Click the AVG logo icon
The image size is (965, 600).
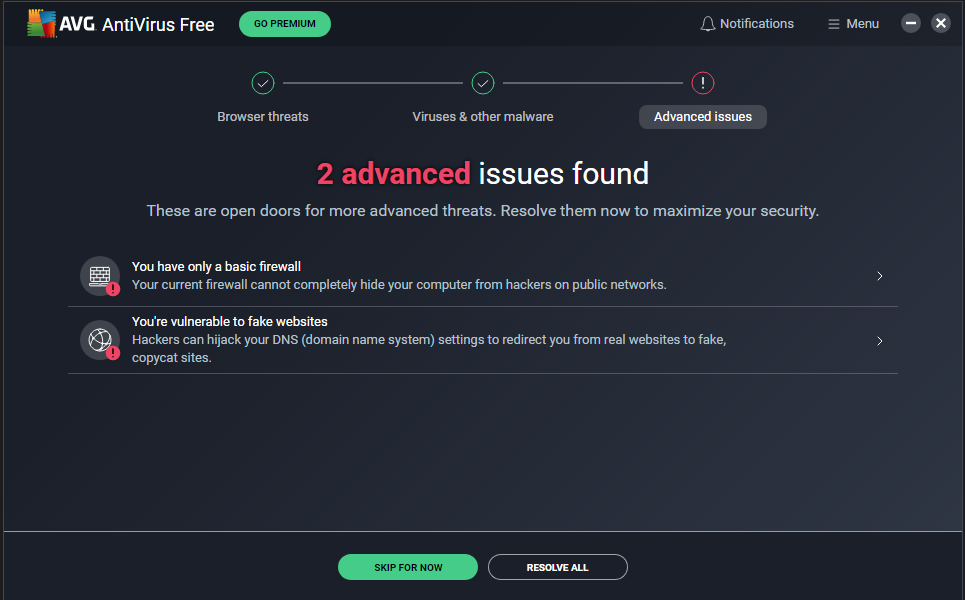pos(42,23)
